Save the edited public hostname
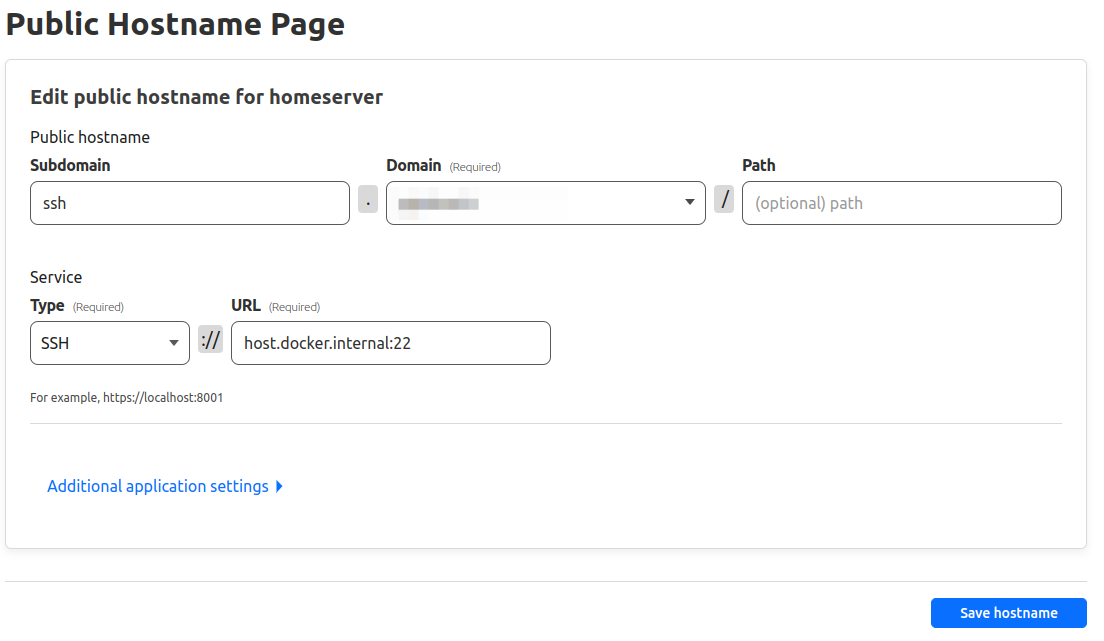Screen dimensions: 1104x641 1008,613
